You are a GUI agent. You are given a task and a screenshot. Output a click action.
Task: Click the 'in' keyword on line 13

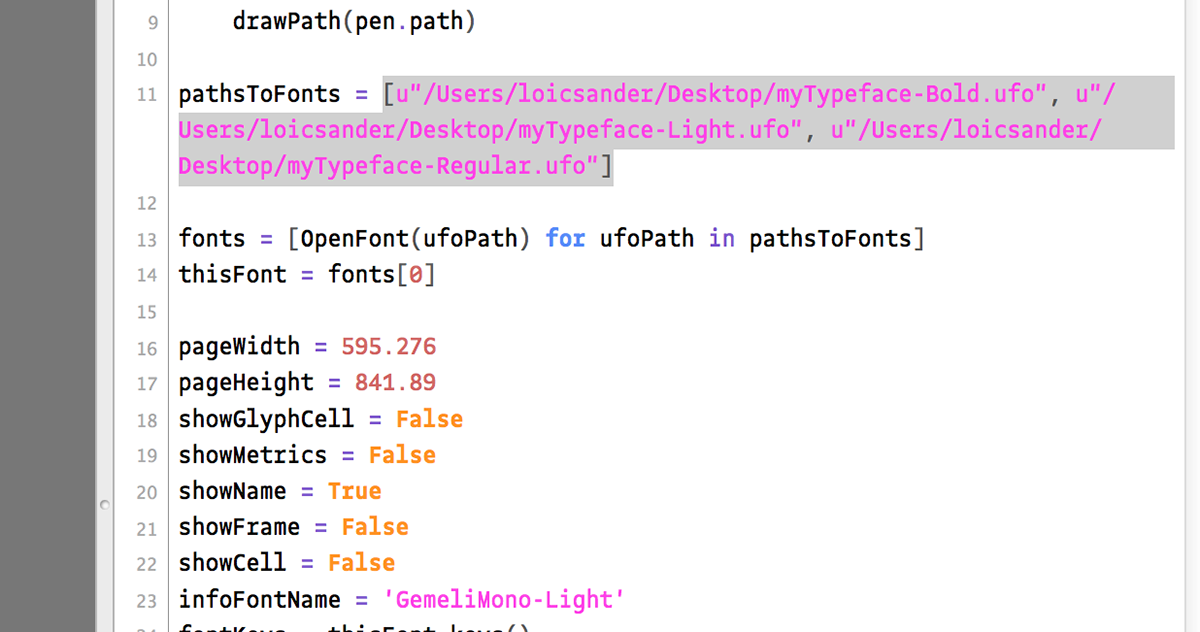pyautogui.click(x=721, y=239)
